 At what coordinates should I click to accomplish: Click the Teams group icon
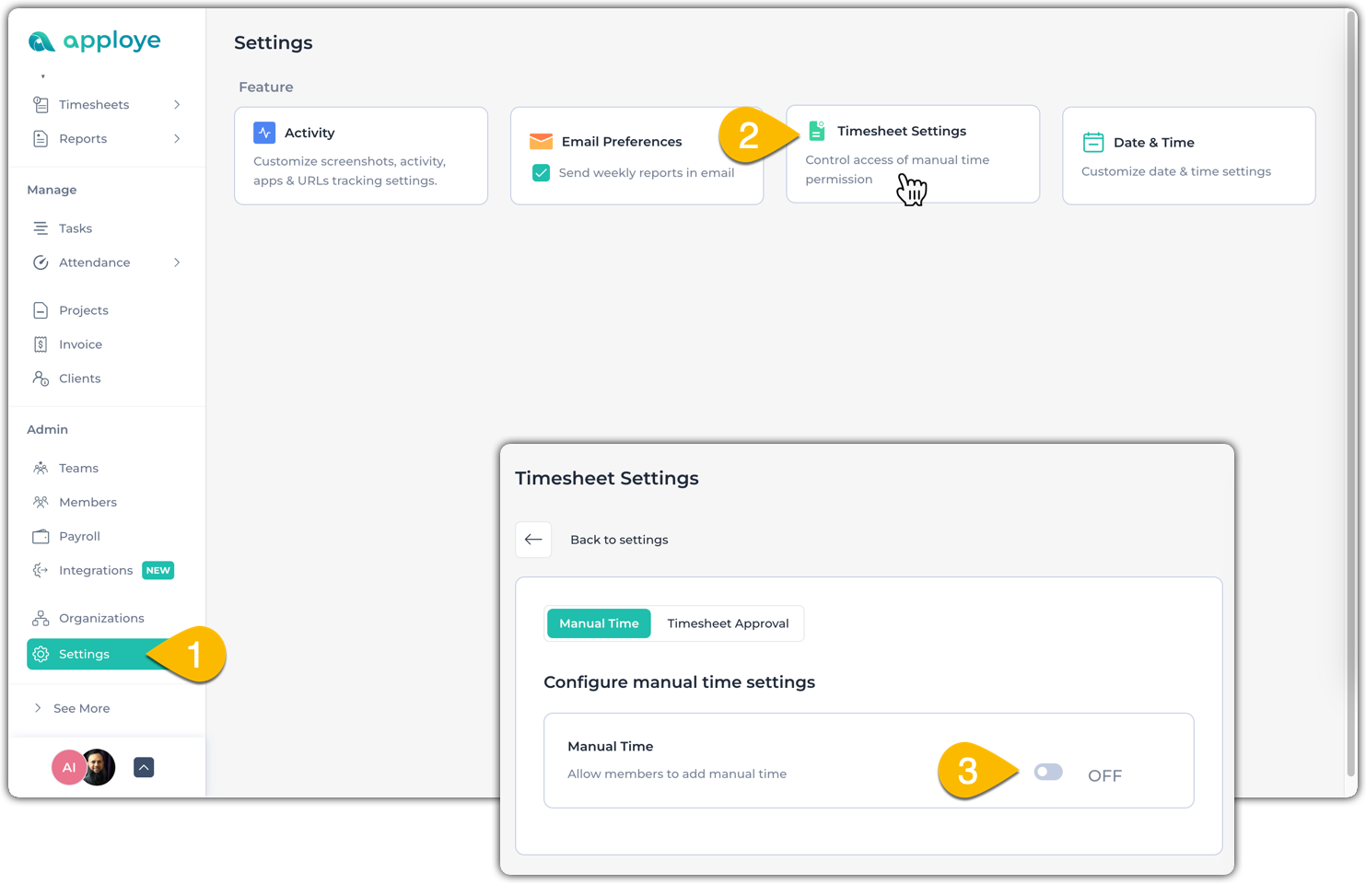(41, 468)
